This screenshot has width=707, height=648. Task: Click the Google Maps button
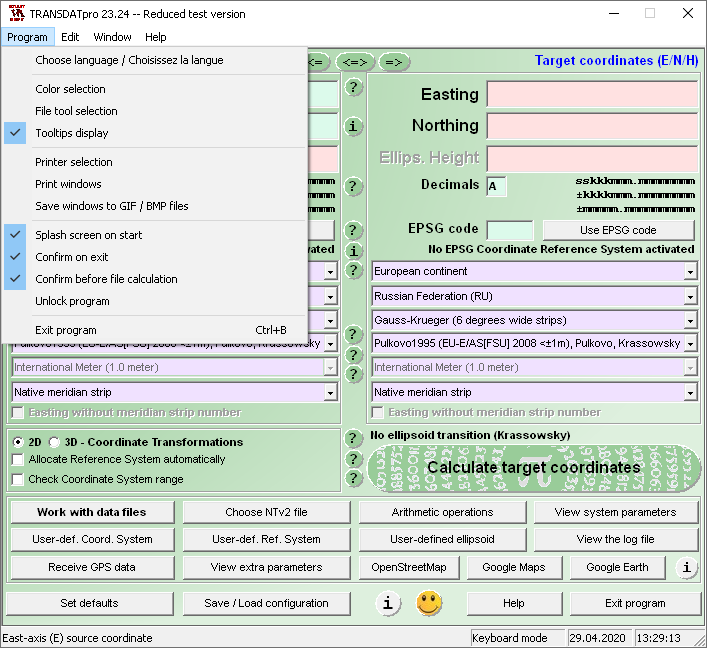pos(514,567)
